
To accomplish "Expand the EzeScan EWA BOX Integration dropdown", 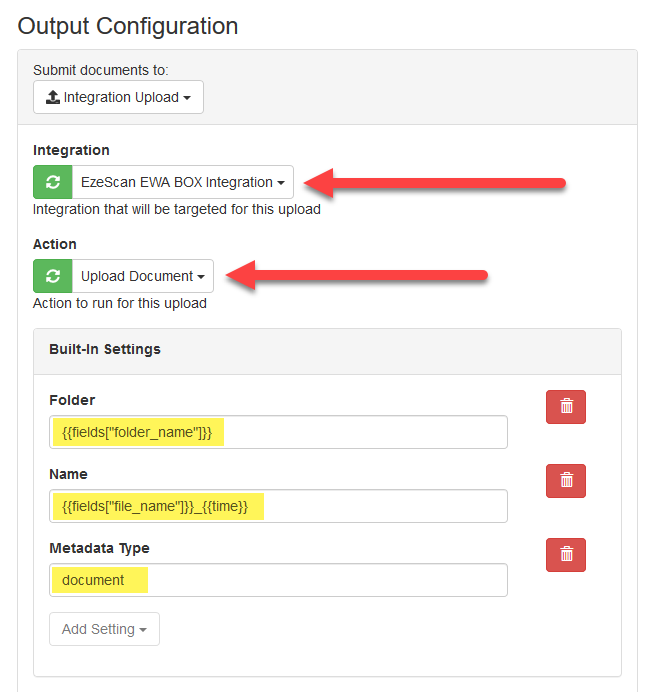I will (x=183, y=183).
